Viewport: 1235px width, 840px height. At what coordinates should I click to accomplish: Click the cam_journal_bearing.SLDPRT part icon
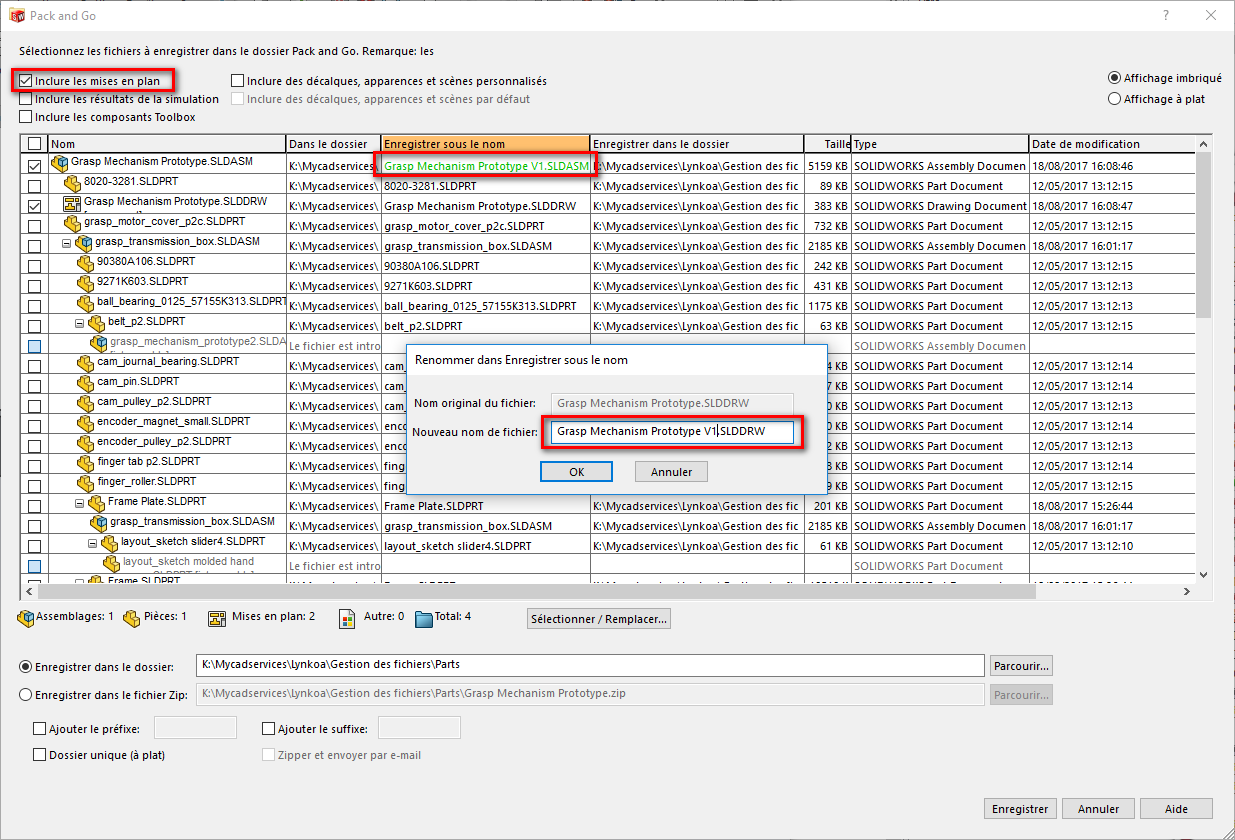pos(85,362)
